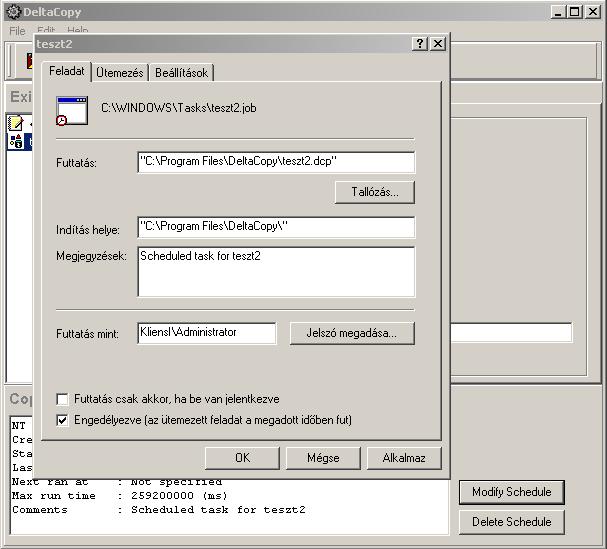Click the Alkalmaz apply button
Screen dimensions: 607x549
404,458
